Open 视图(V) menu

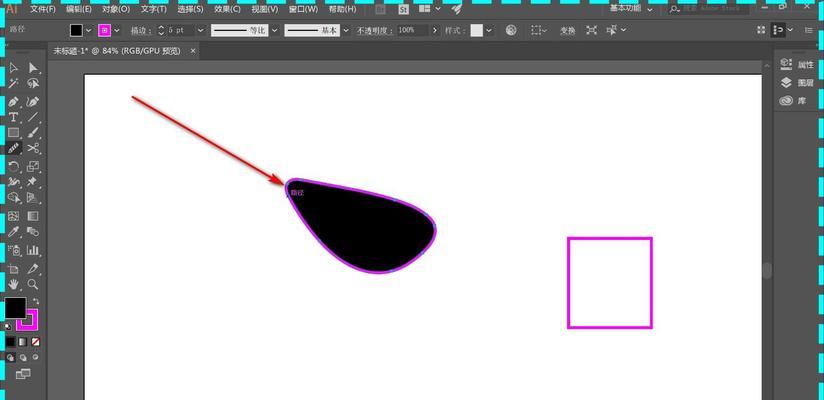tap(264, 9)
